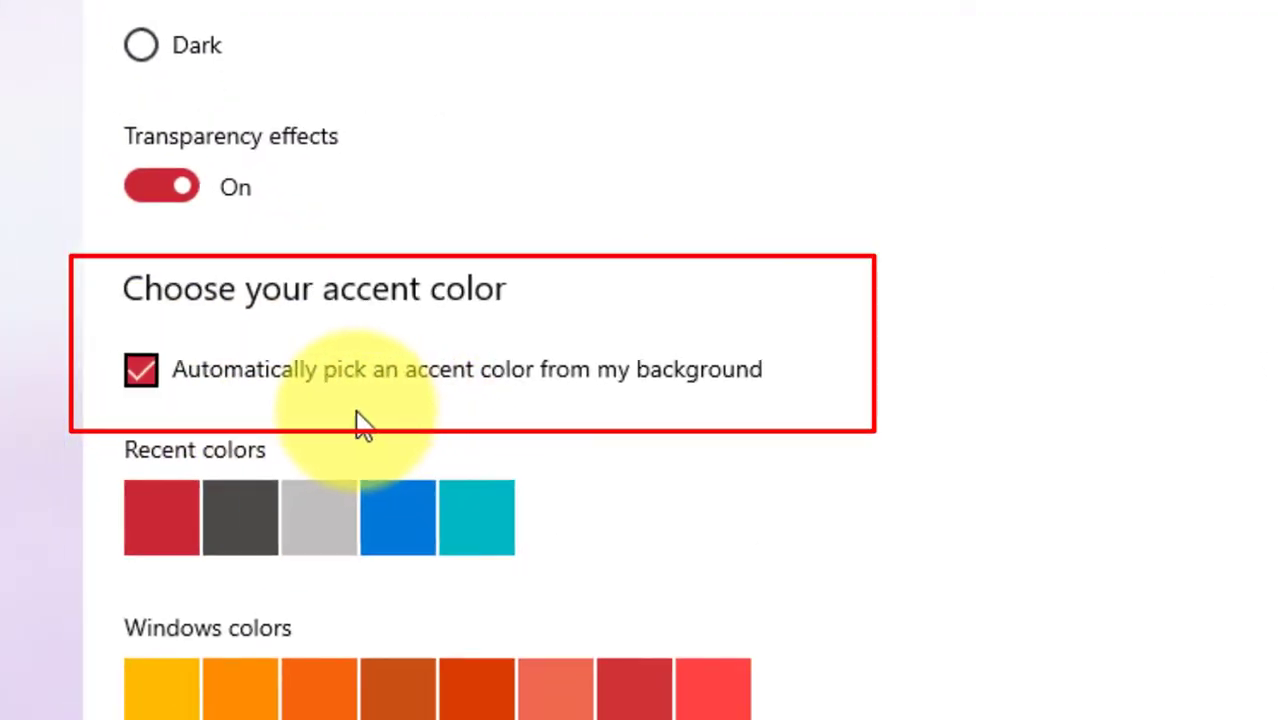Image resolution: width=1278 pixels, height=720 pixels.
Task: Uncheck automatic accent color checkbox
Action: point(141,370)
